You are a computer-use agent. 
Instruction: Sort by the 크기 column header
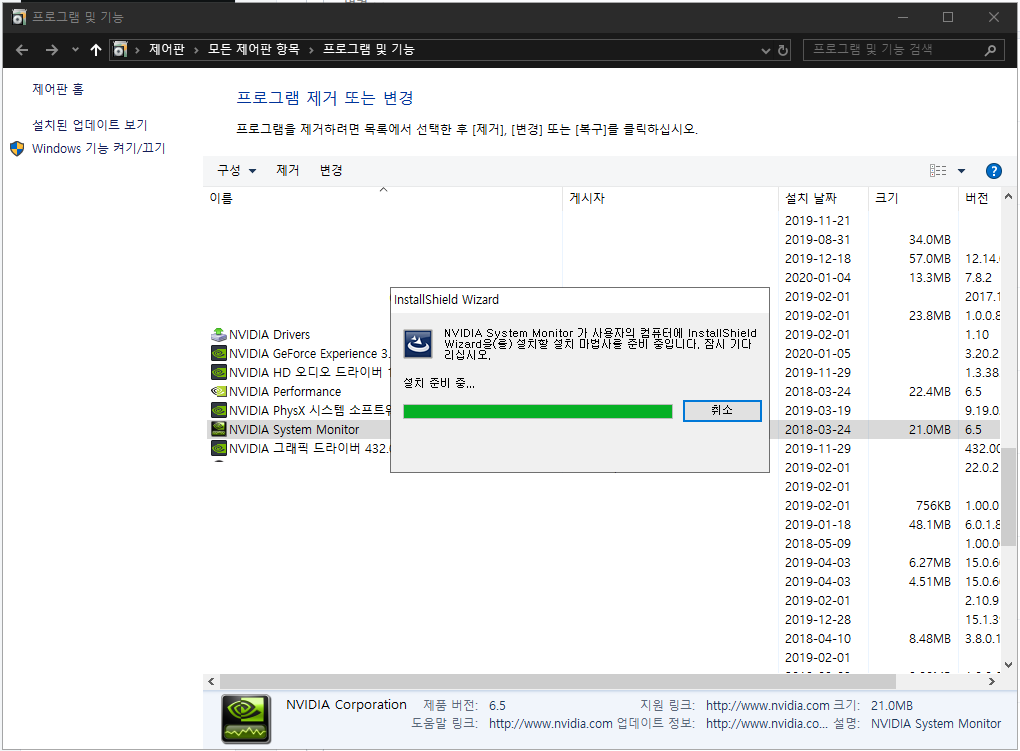coord(913,198)
